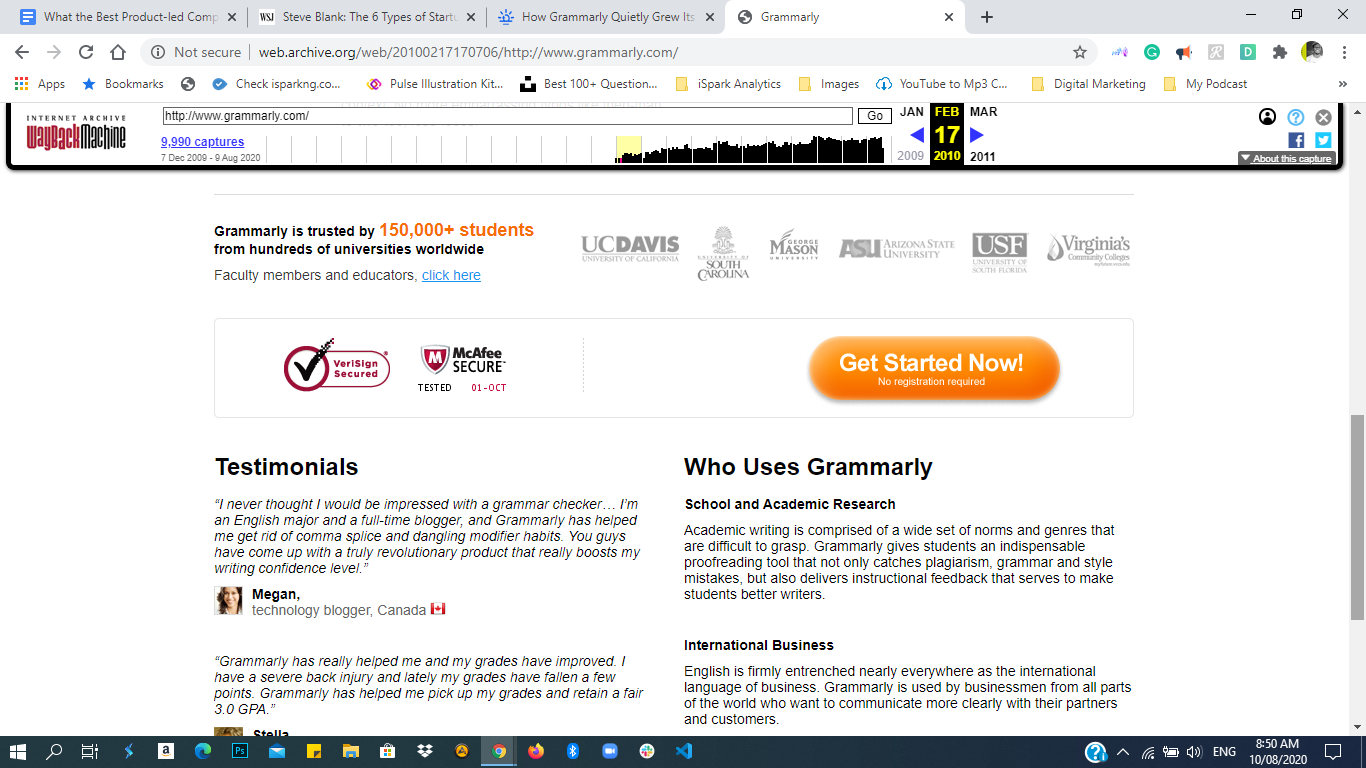Open the Bookmarks star folder

click(x=123, y=84)
